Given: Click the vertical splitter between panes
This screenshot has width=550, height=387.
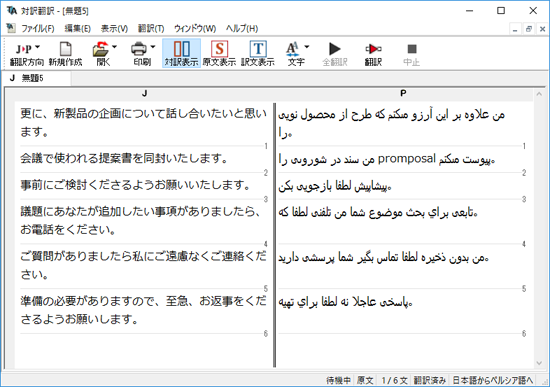Looking at the screenshot, I should click(x=275, y=235).
